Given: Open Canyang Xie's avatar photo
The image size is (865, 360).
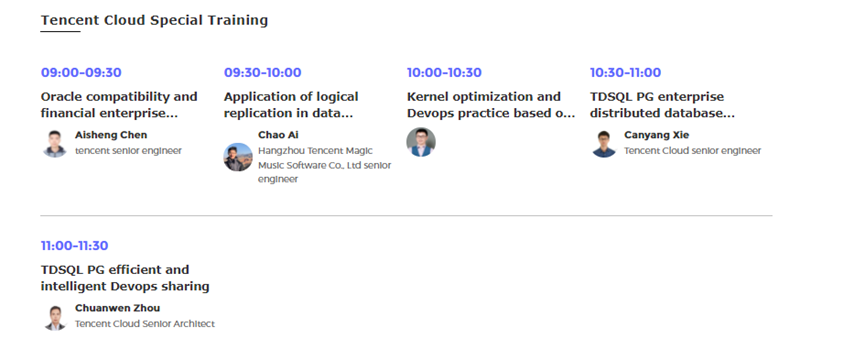Looking at the screenshot, I should click(x=604, y=143).
